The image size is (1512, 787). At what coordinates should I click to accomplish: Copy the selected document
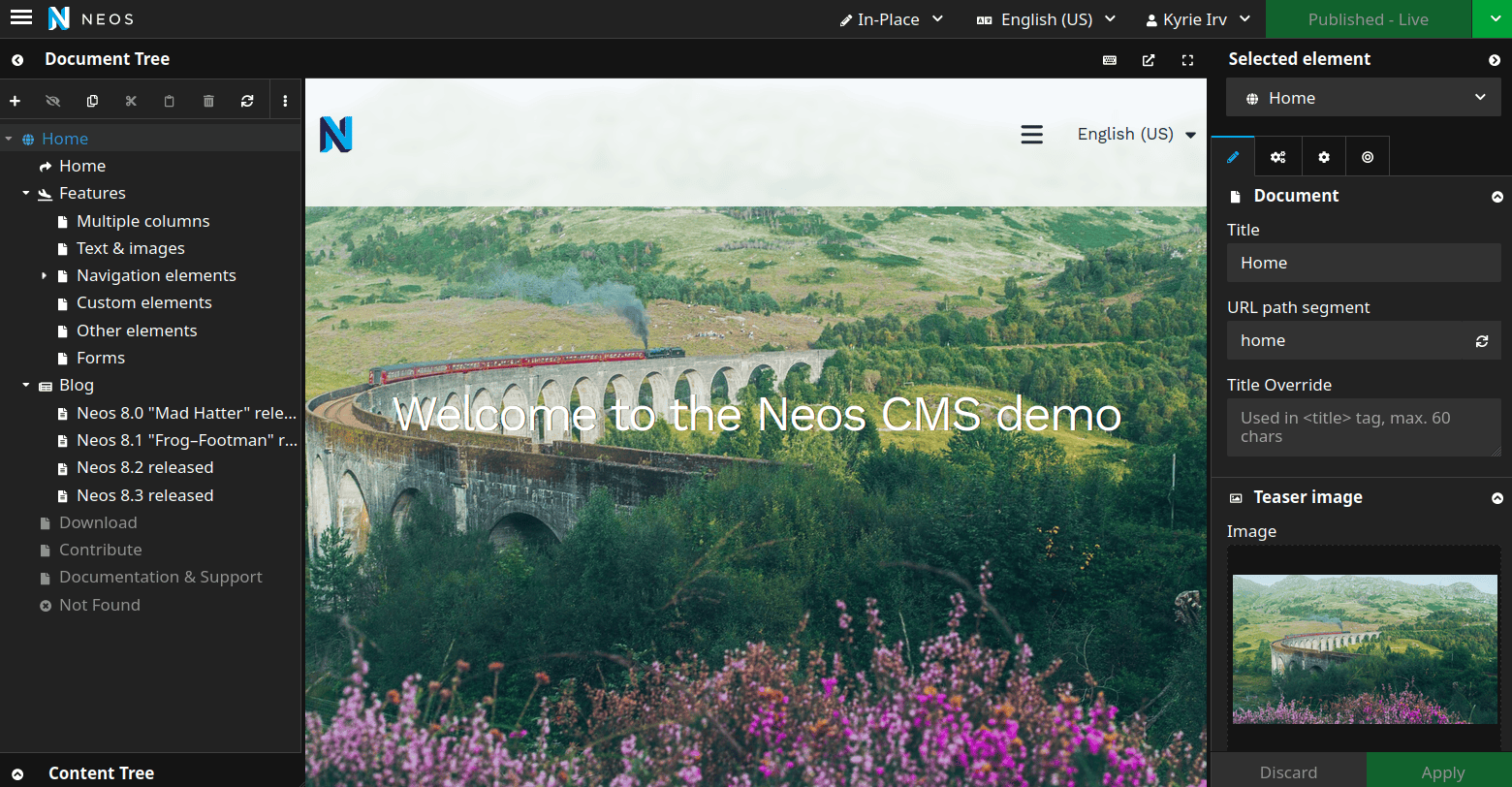click(92, 101)
